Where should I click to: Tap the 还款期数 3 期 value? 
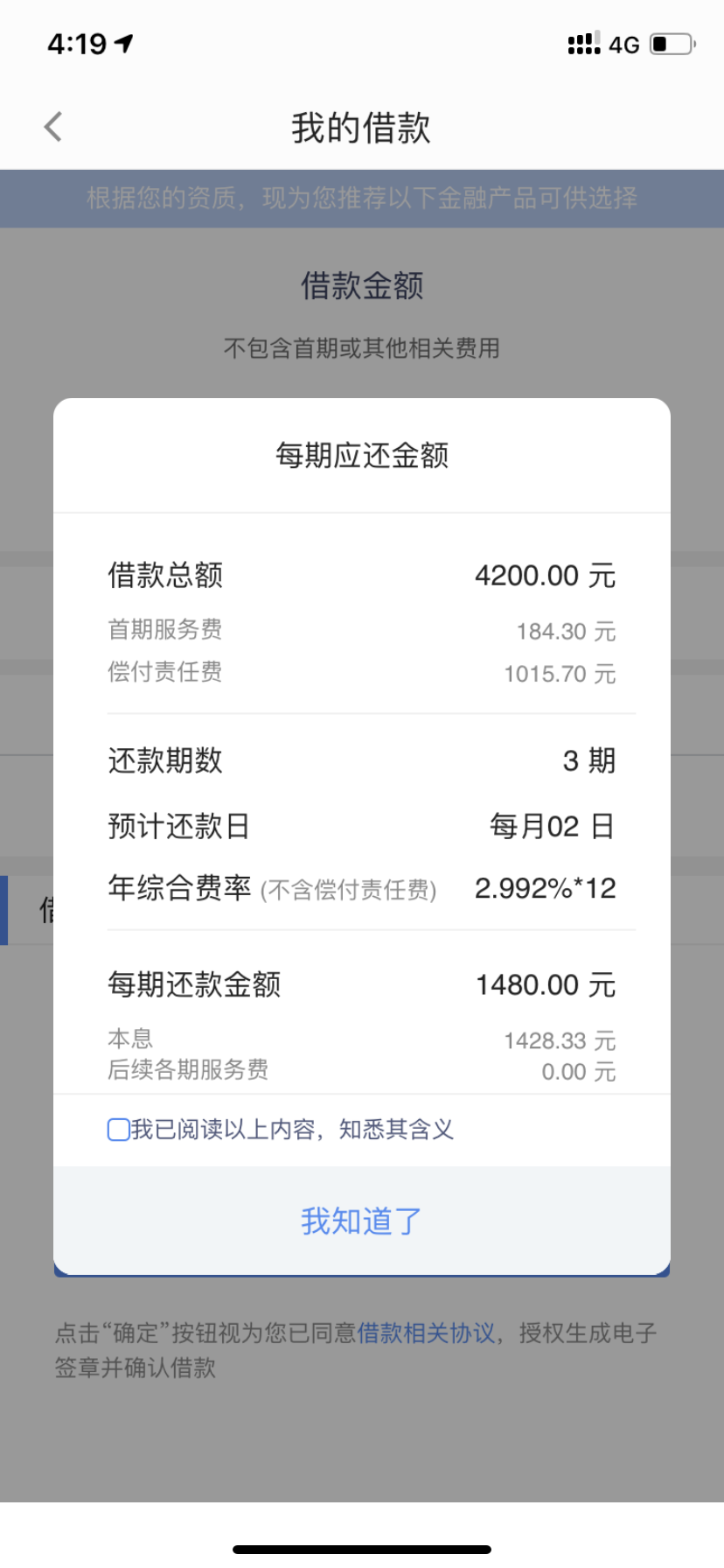[589, 760]
